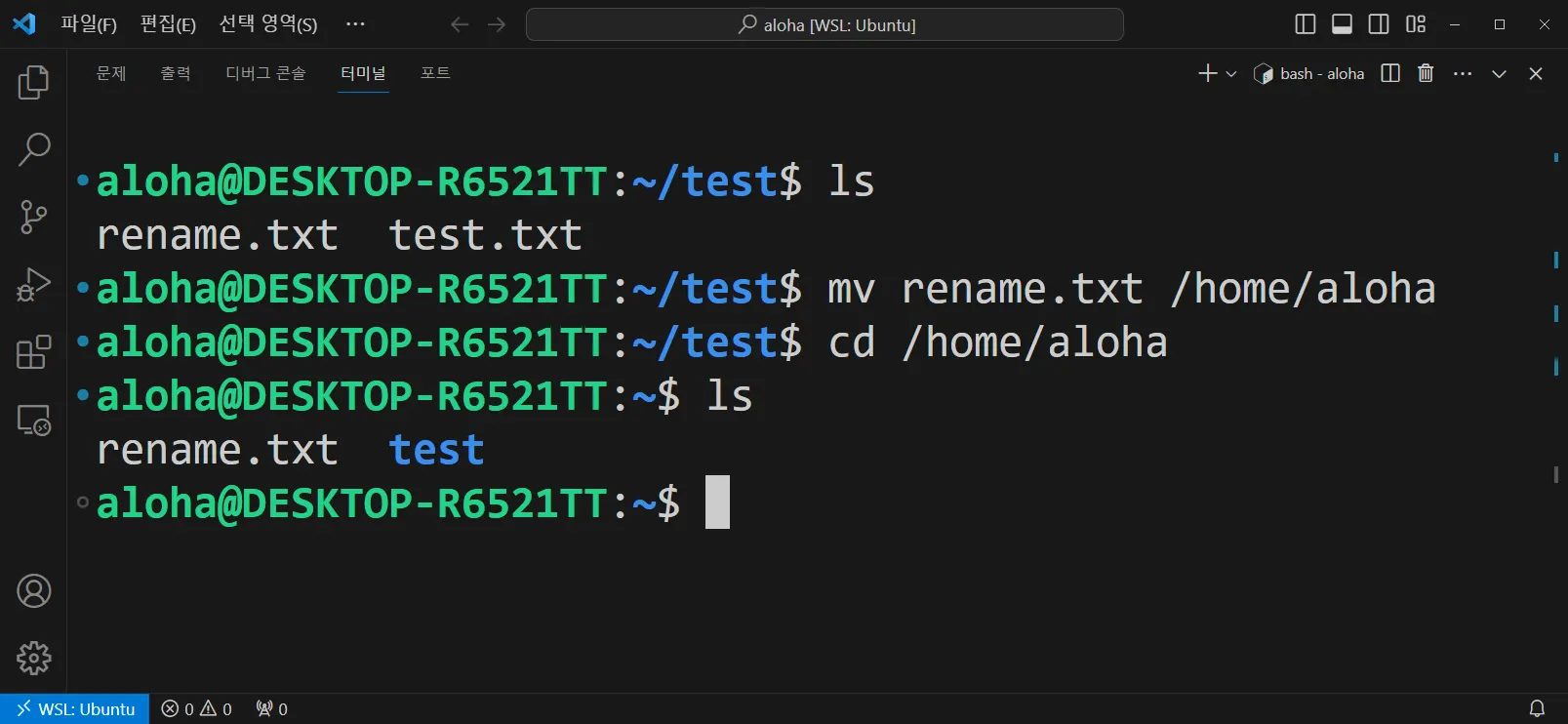Click the panel chevron arrow button
The height and width of the screenshot is (724, 1568).
pos(1499,74)
